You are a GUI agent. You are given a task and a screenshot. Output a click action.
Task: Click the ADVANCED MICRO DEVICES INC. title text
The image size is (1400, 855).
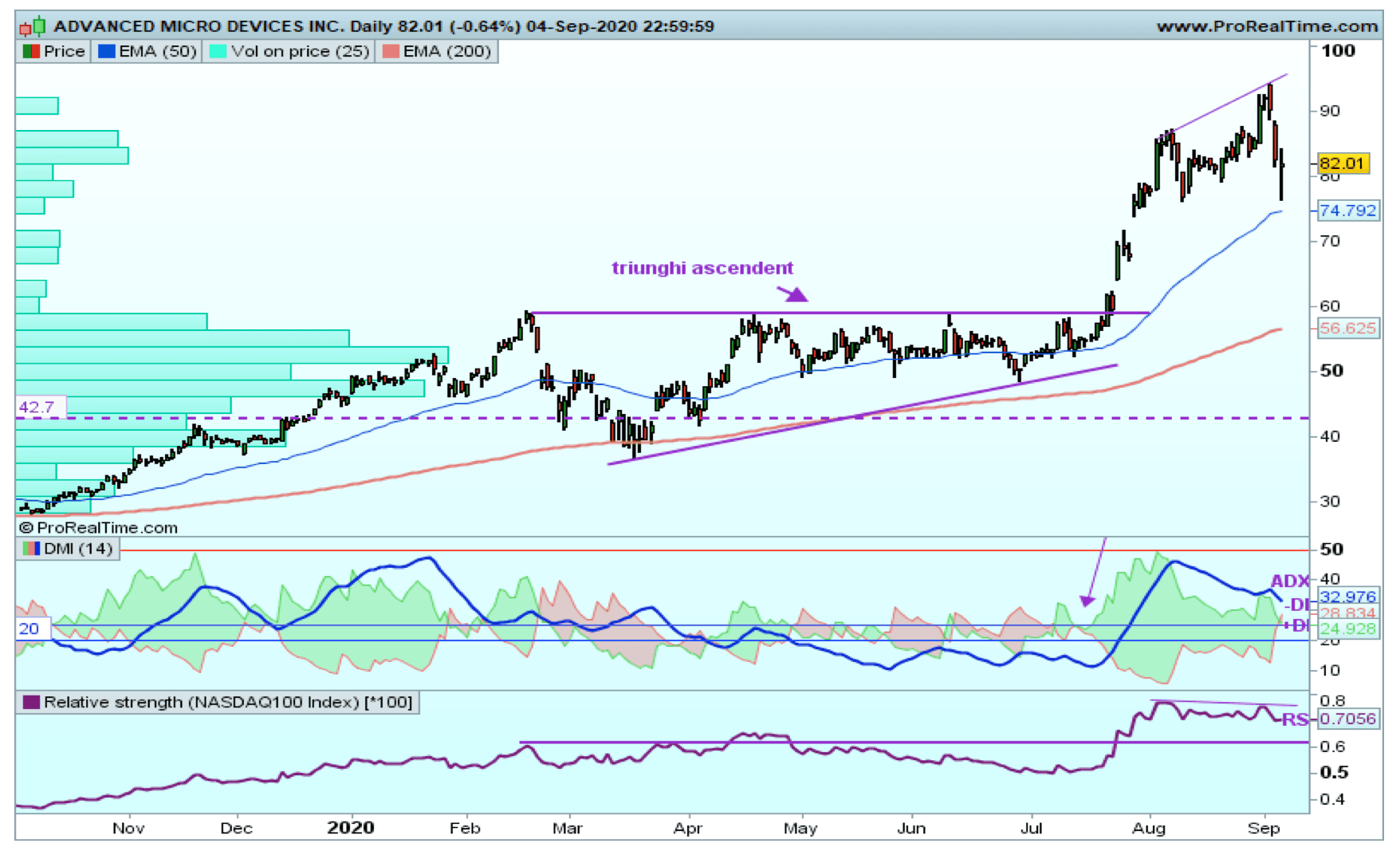click(199, 26)
